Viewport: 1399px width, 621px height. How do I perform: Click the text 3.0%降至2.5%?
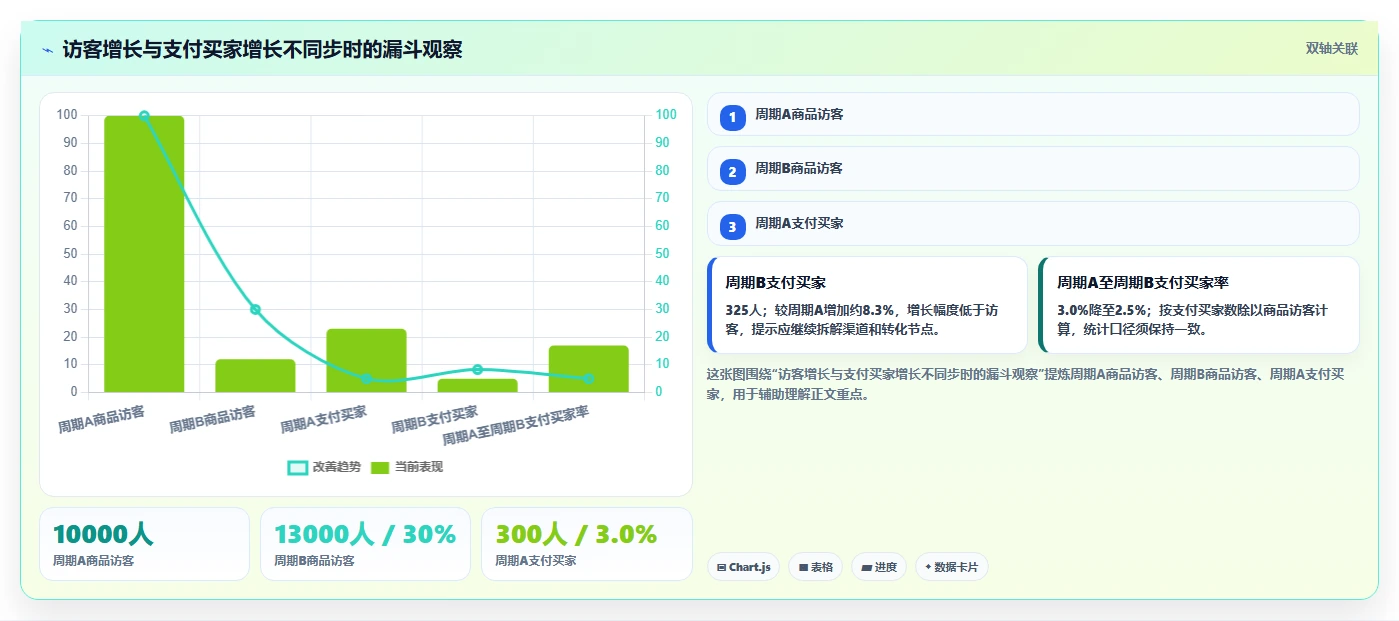coord(1104,310)
